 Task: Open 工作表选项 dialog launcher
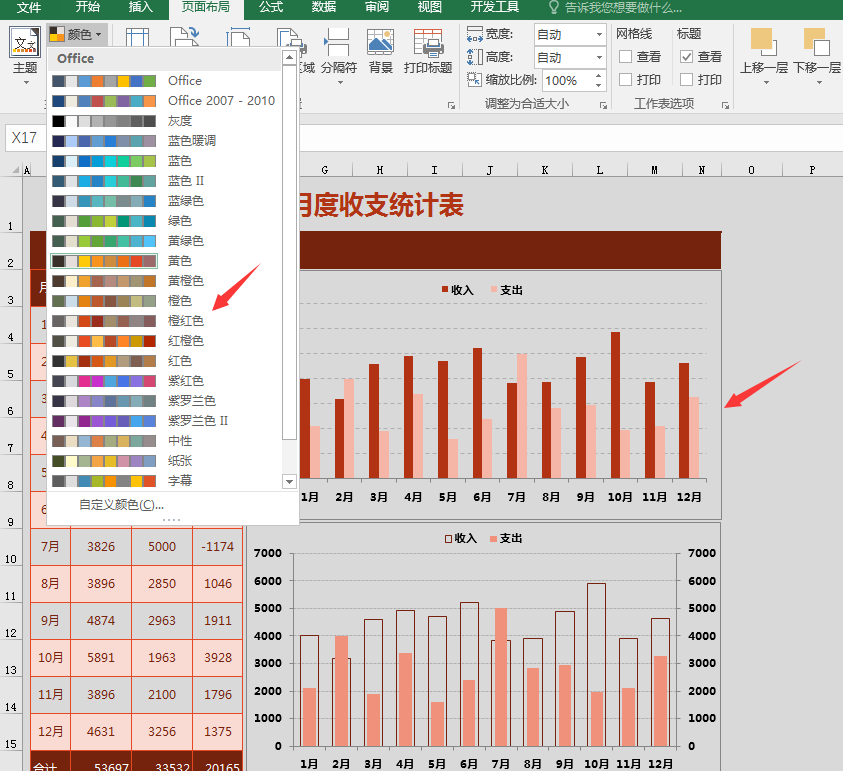pyautogui.click(x=725, y=105)
